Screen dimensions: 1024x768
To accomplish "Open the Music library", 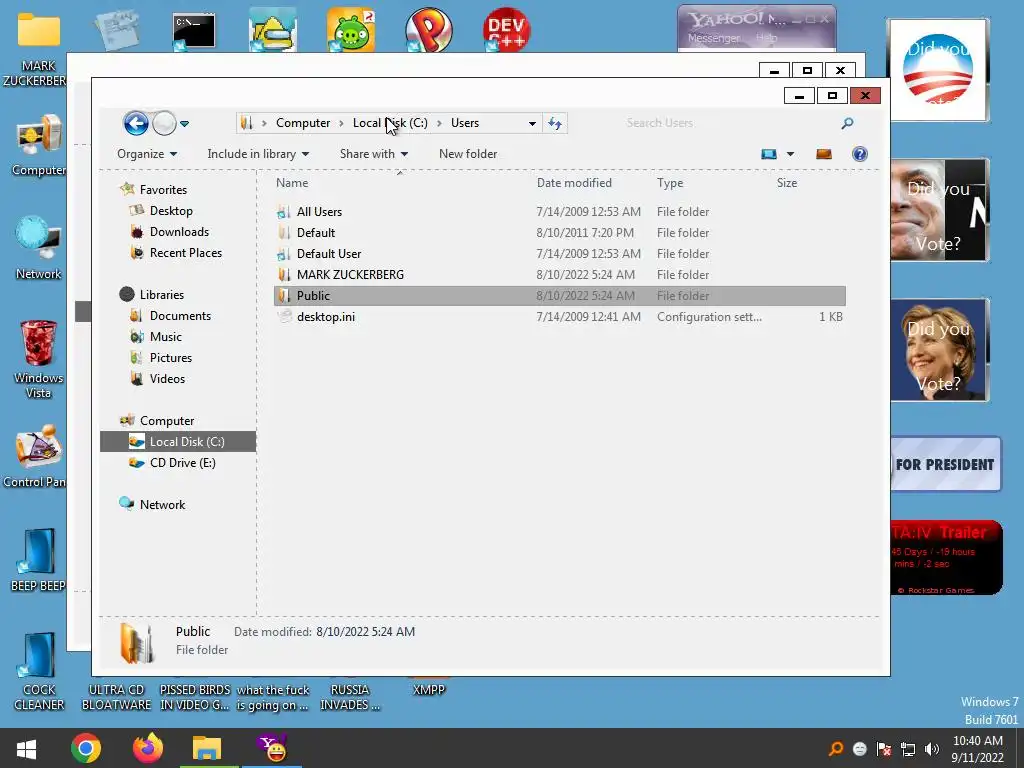I will click(166, 336).
